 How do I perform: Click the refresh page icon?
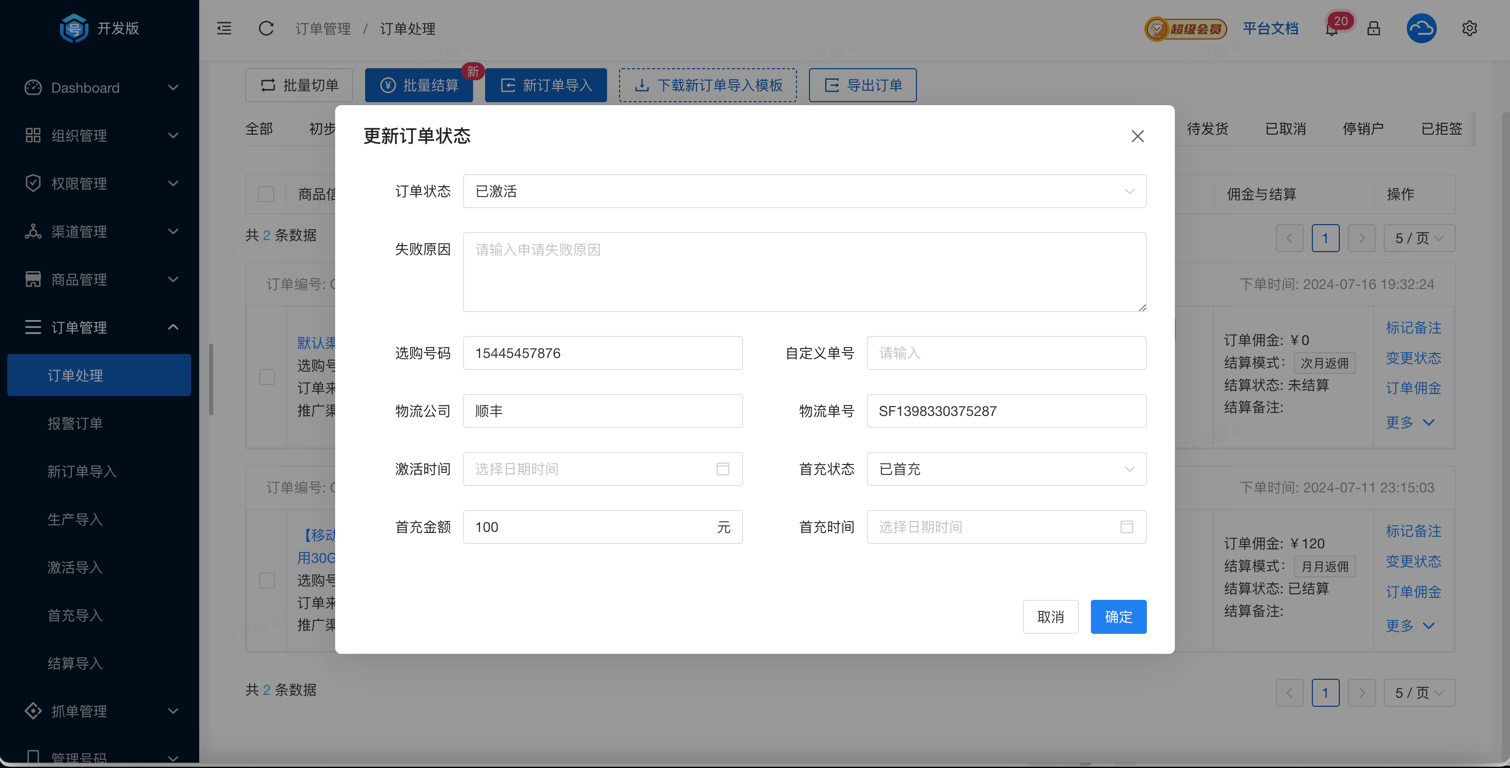[x=266, y=28]
